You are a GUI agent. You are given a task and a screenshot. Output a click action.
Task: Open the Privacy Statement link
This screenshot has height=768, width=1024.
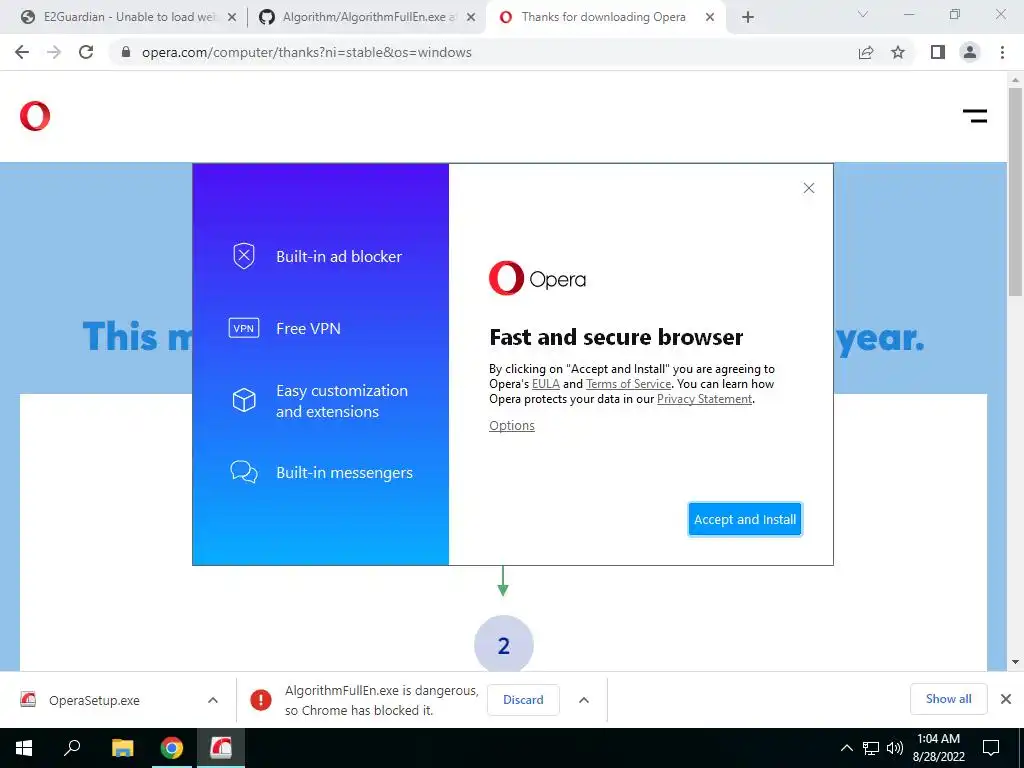click(704, 399)
